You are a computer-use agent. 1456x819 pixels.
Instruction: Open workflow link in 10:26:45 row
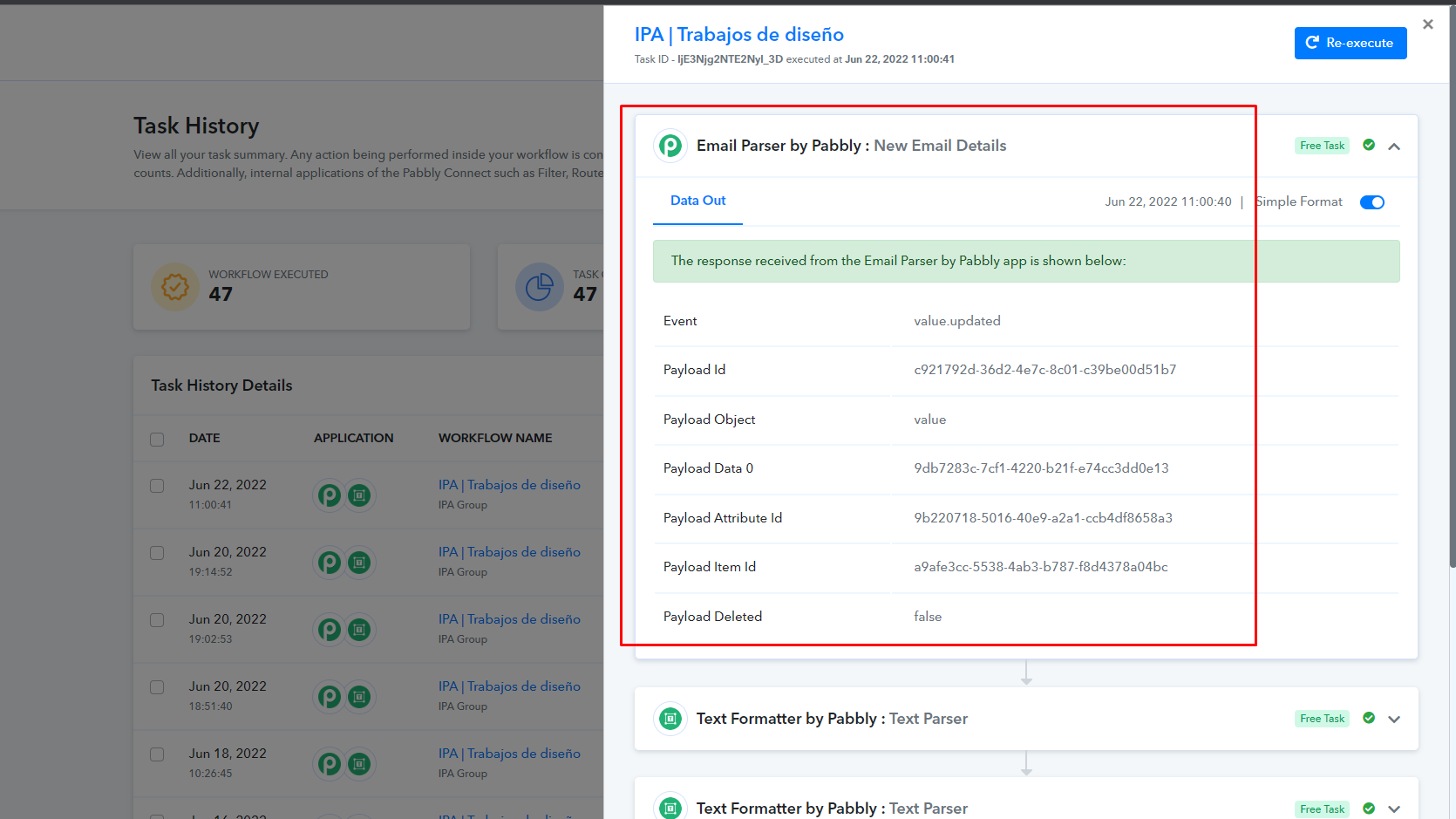click(x=509, y=754)
